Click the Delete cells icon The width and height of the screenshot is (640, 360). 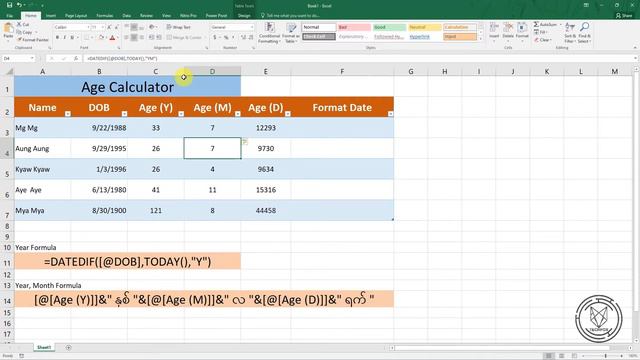(x=508, y=31)
